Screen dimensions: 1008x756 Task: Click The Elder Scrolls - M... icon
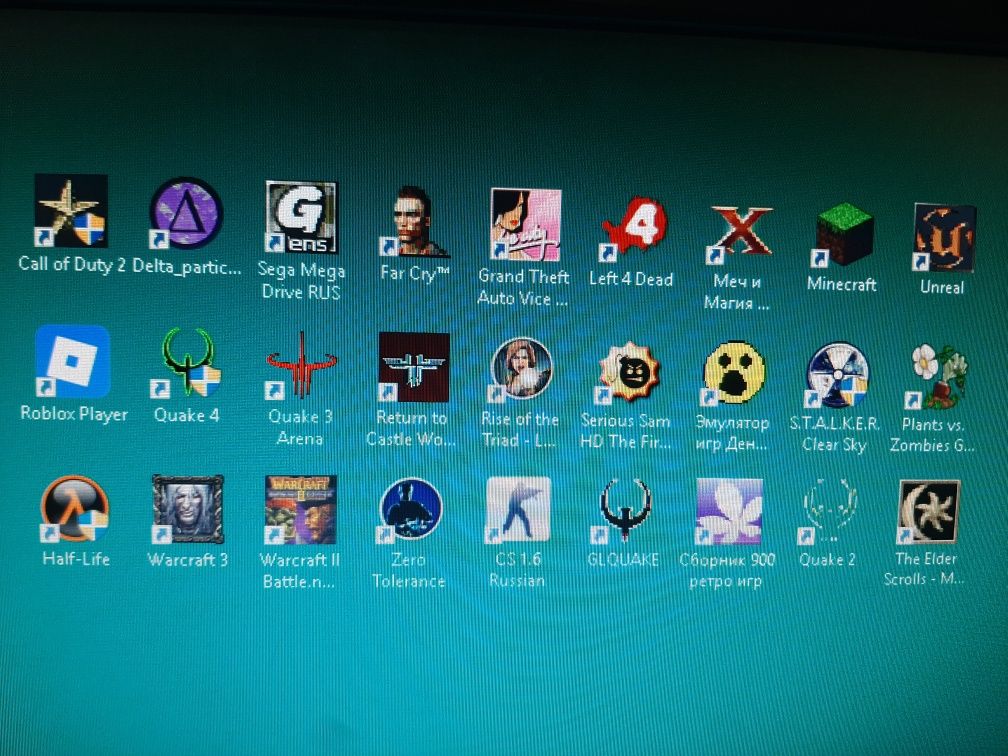point(928,512)
